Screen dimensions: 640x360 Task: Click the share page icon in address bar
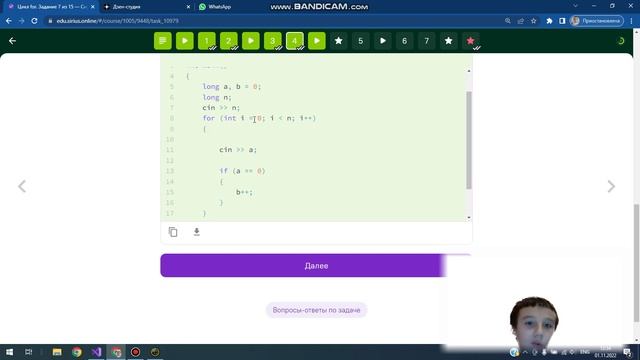(x=520, y=21)
